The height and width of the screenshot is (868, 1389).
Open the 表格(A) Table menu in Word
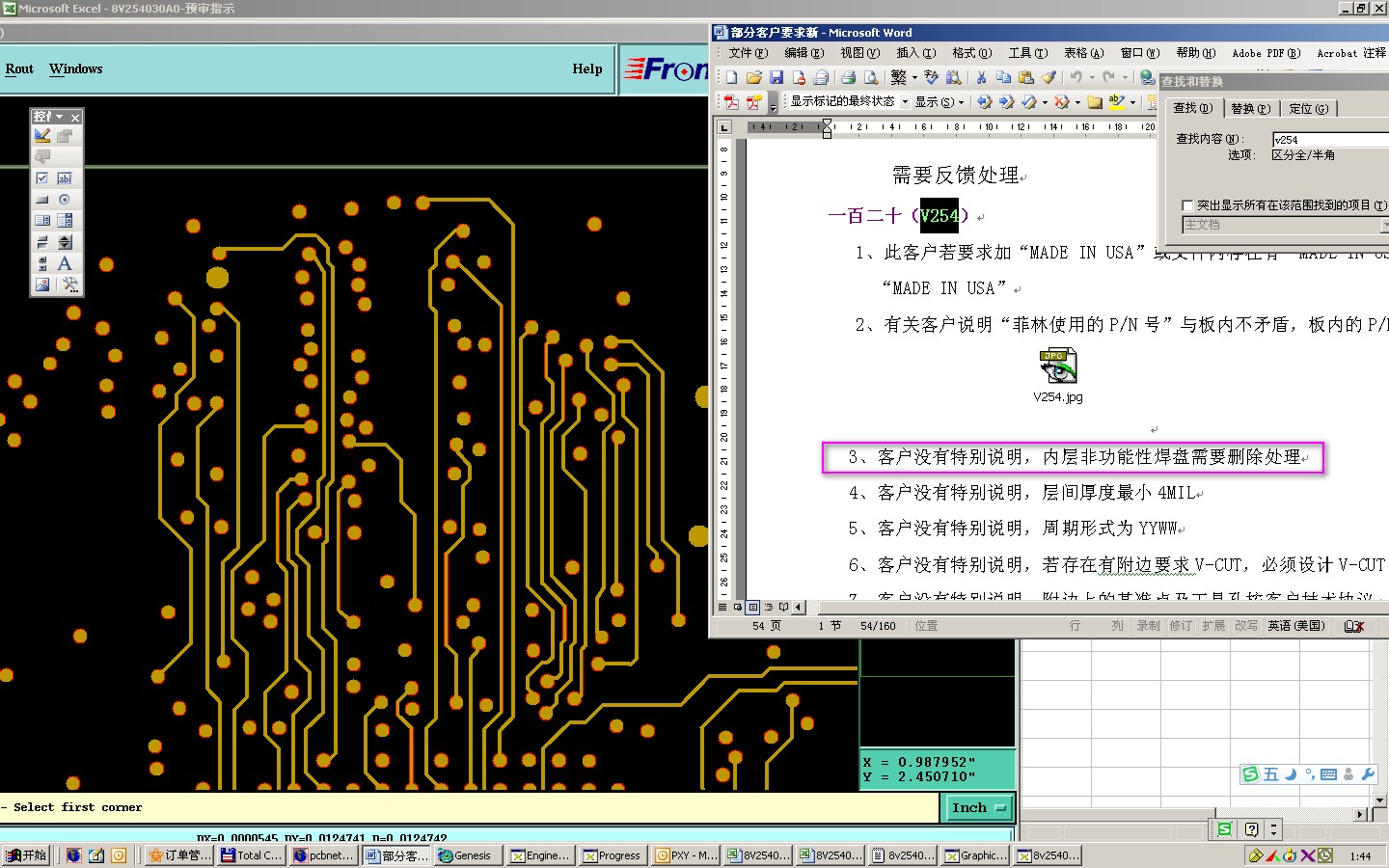[x=1084, y=53]
